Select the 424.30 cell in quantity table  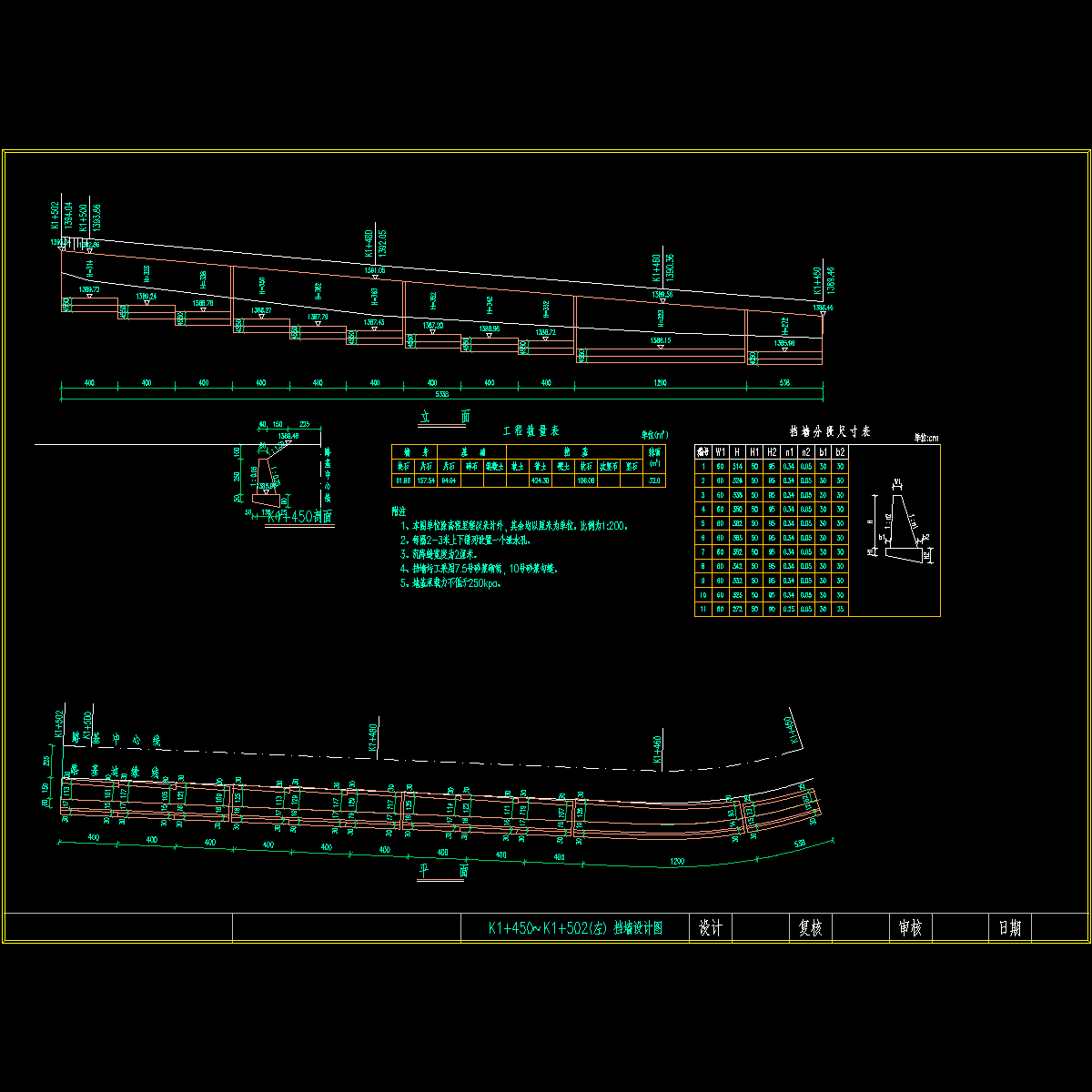tap(541, 480)
